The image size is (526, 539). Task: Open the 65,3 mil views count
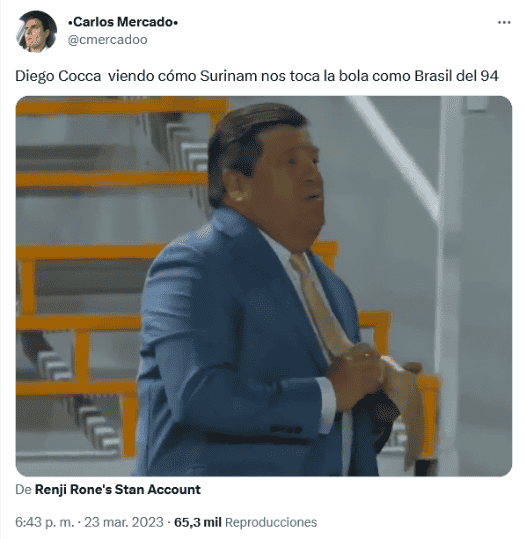pyautogui.click(x=198, y=522)
